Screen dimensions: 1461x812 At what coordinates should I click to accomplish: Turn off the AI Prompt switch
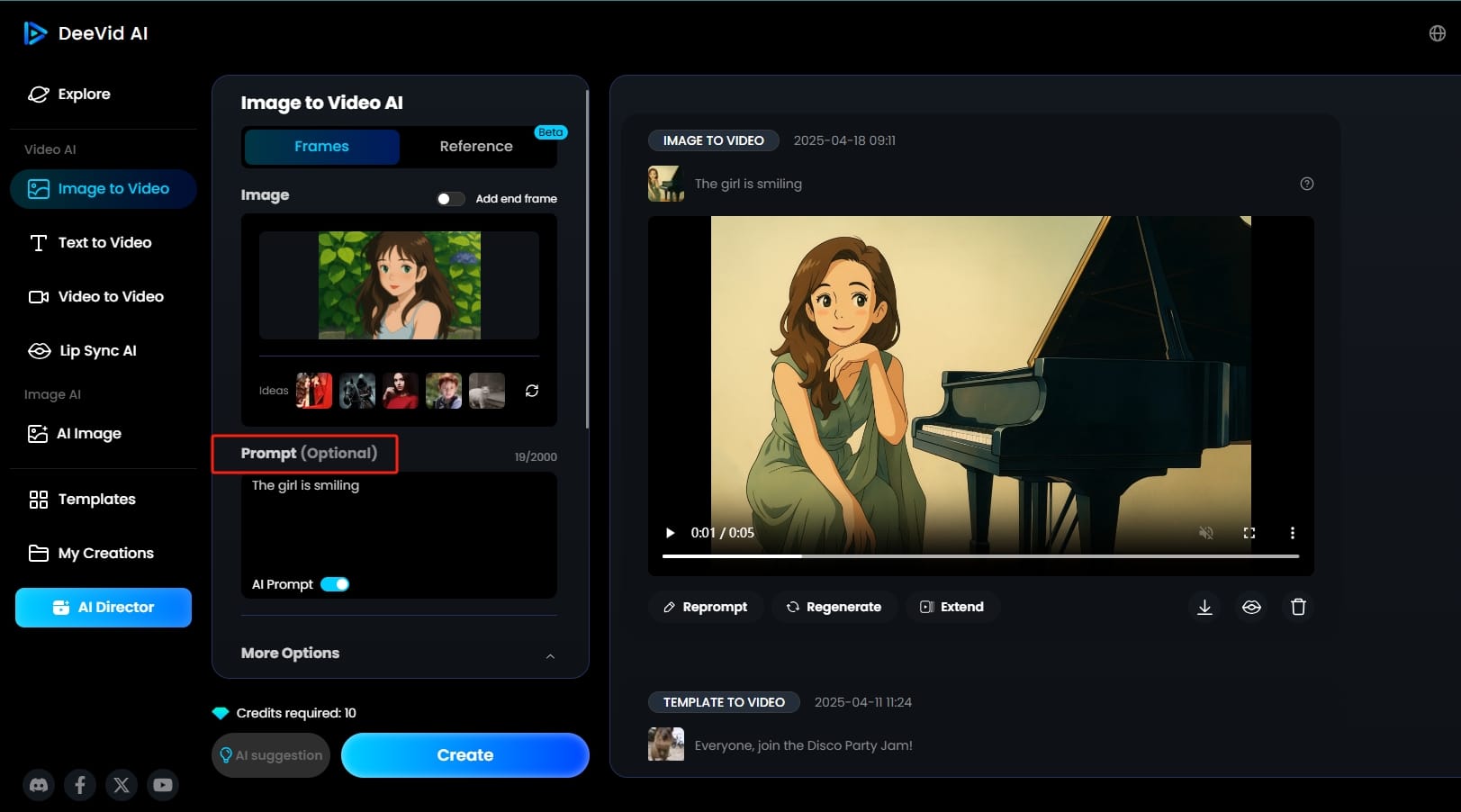[x=335, y=584]
